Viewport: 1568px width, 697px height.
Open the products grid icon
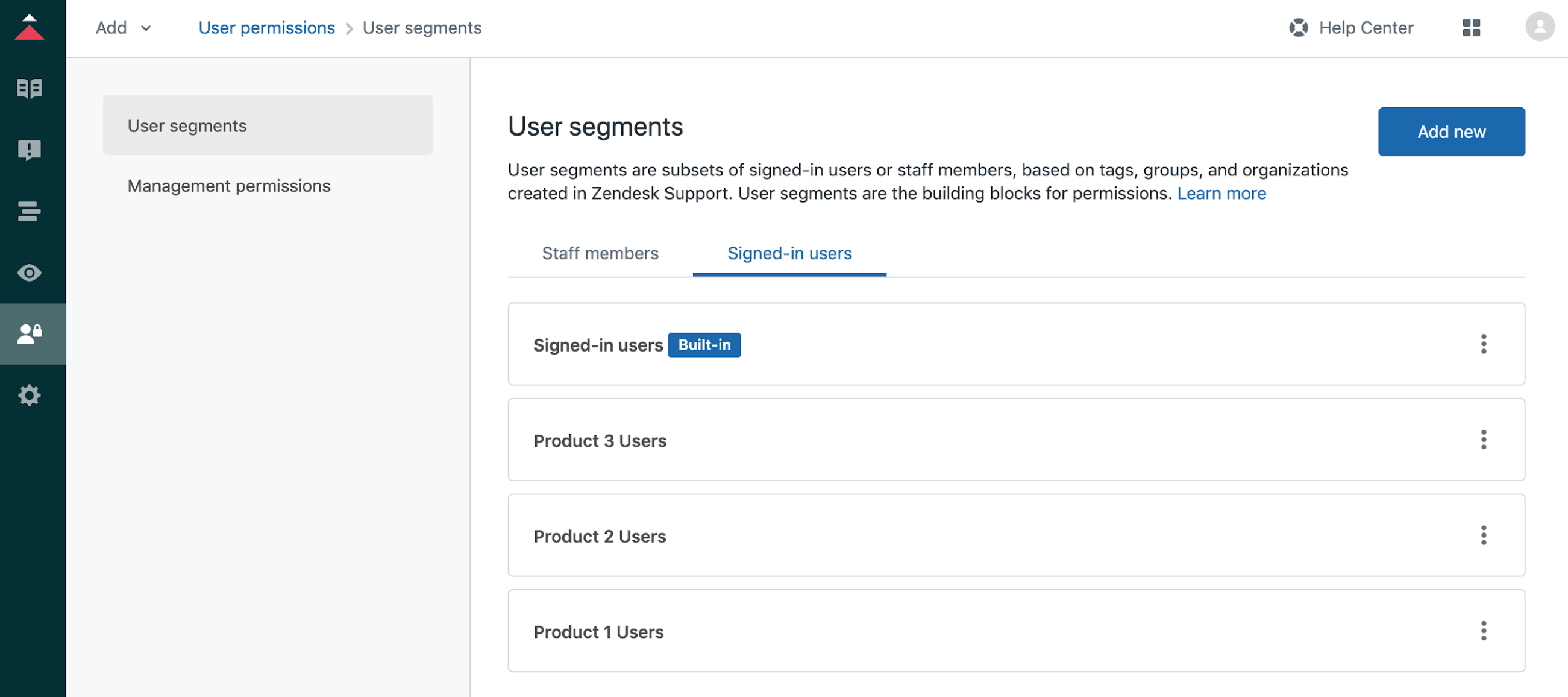click(x=1471, y=27)
